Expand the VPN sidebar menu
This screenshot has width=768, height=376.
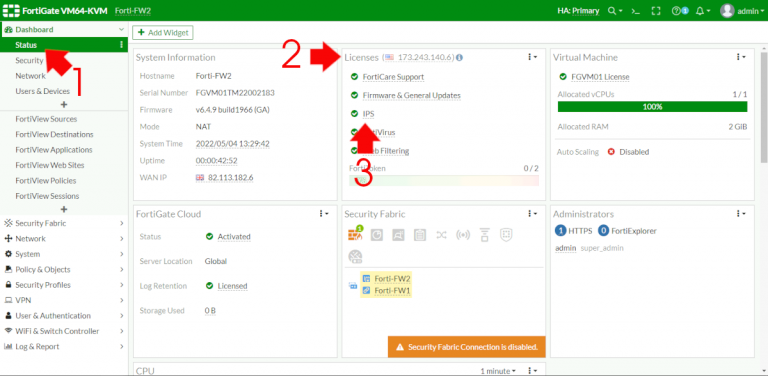pyautogui.click(x=64, y=300)
